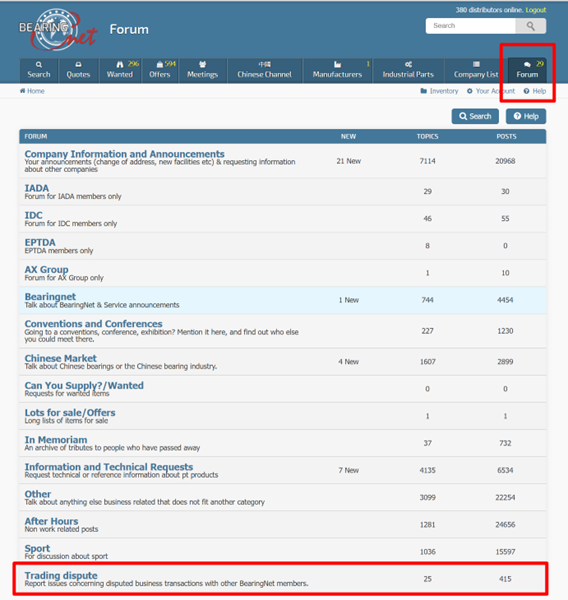This screenshot has height=600, width=568.
Task: Open the IADA forum
Action: point(37,188)
